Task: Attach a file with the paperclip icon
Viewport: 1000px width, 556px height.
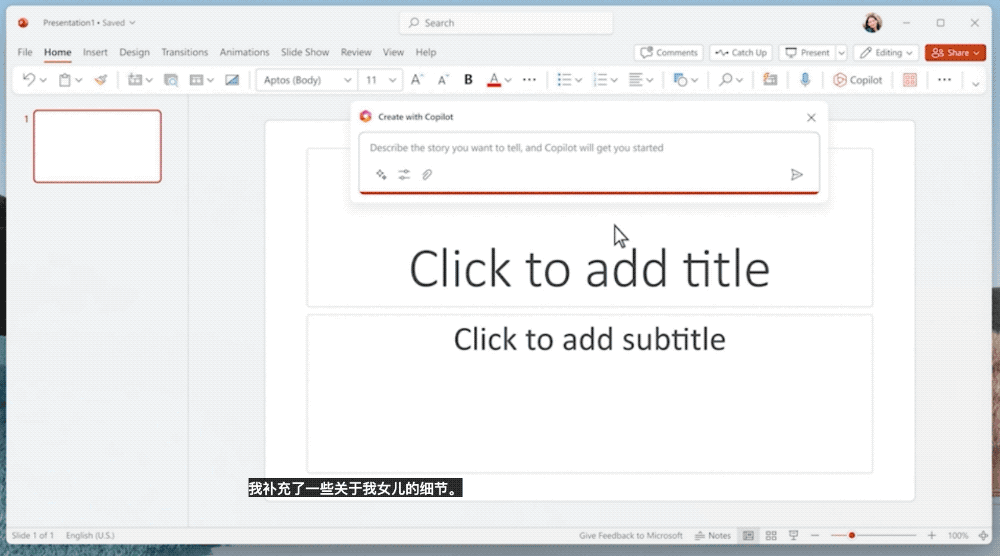Action: point(427,174)
